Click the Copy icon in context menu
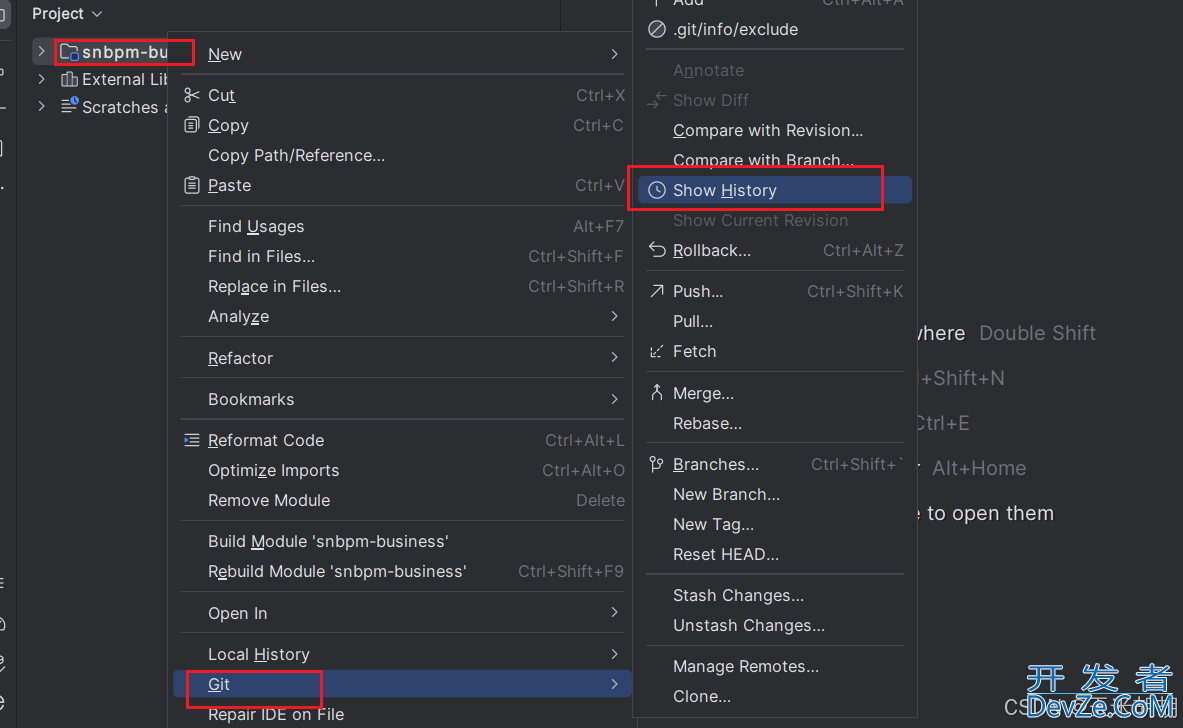The width and height of the screenshot is (1183, 728). click(x=192, y=125)
